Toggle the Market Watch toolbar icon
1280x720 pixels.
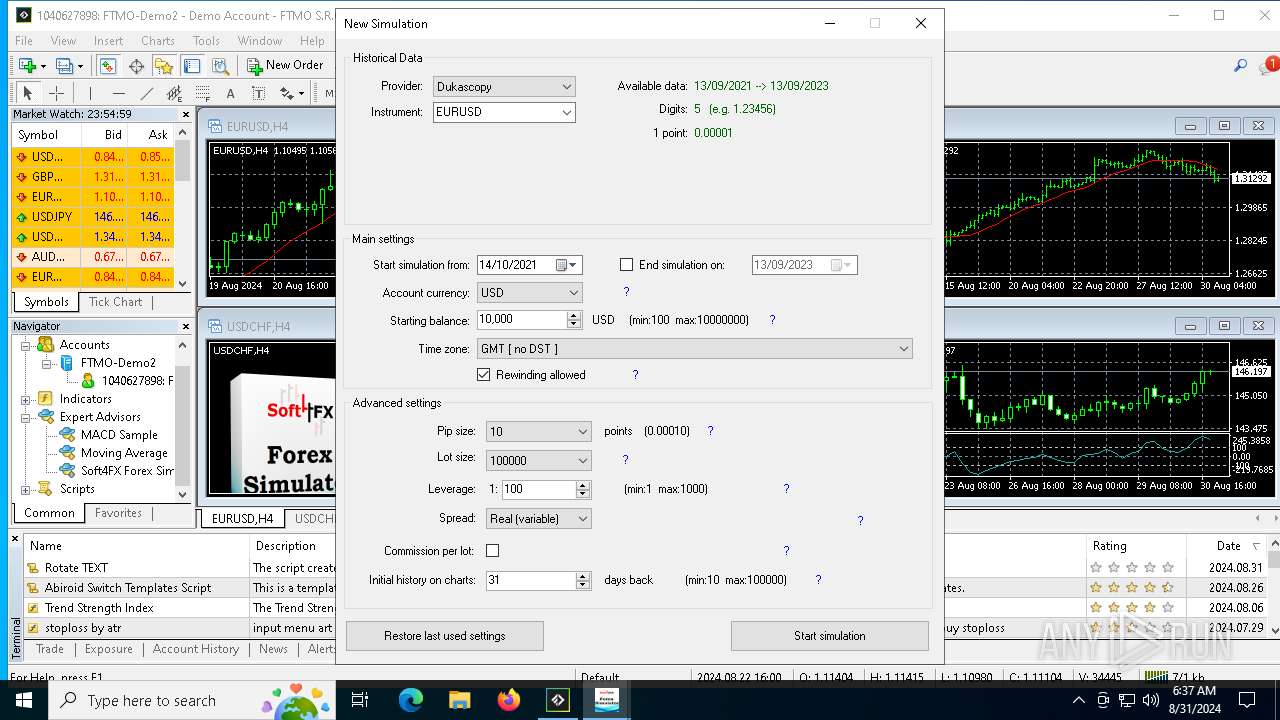click(x=107, y=65)
